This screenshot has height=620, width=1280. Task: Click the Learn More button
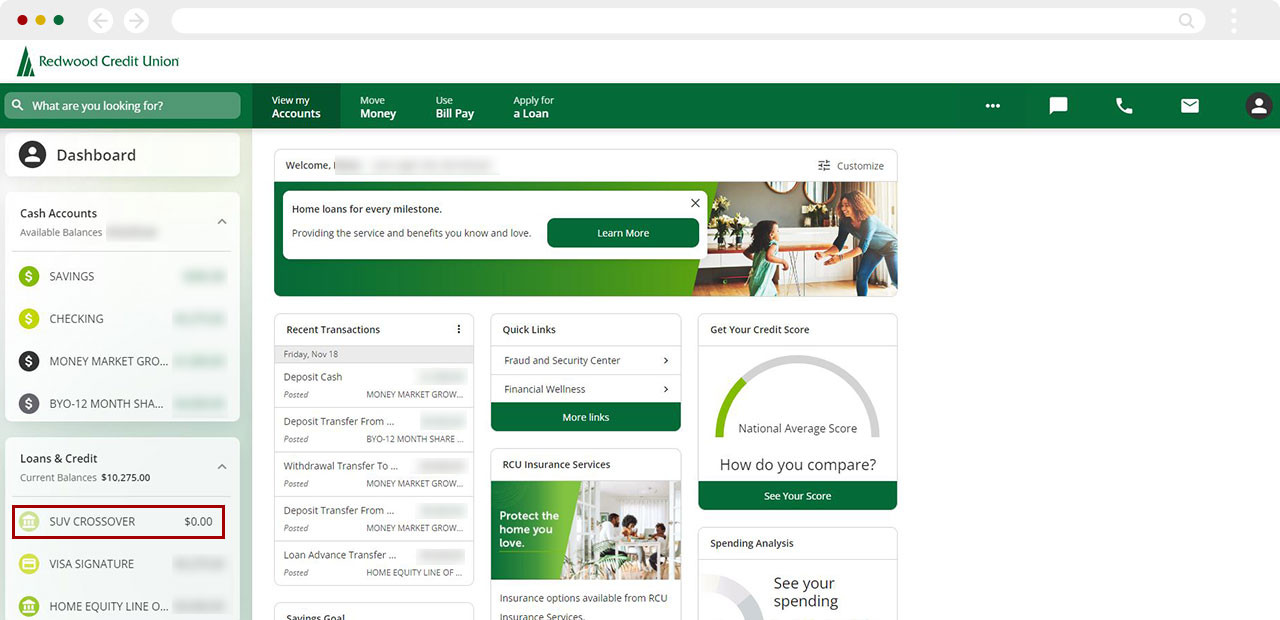[623, 233]
